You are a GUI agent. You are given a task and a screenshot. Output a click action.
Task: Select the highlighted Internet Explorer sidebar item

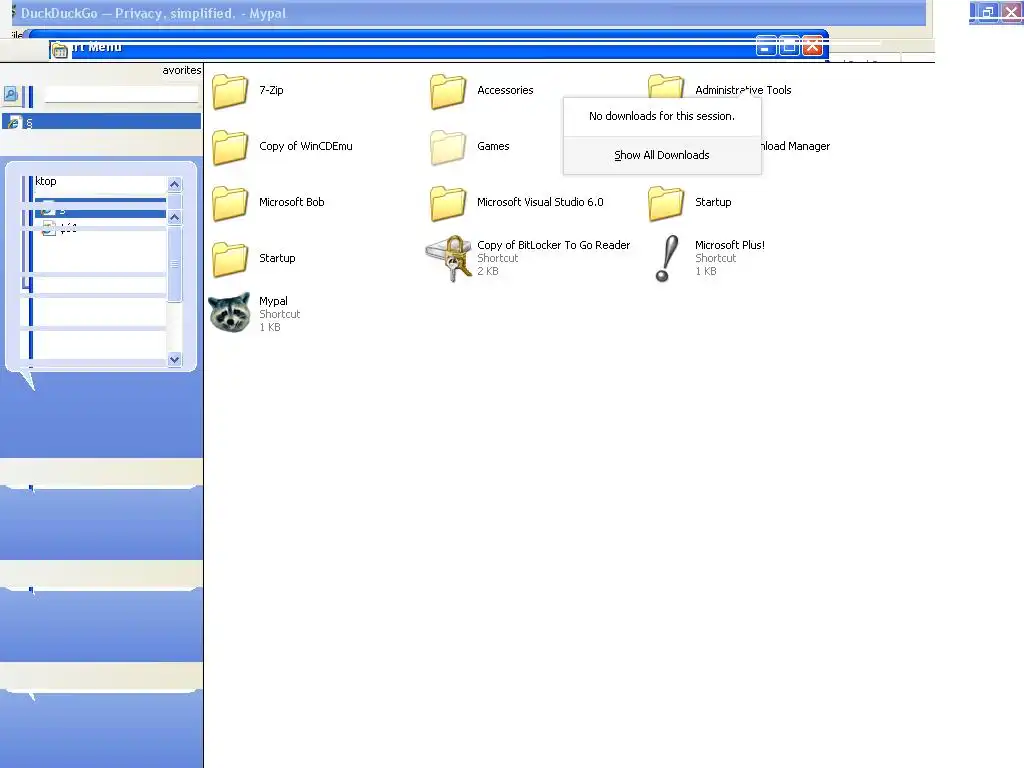pyautogui.click(x=101, y=121)
